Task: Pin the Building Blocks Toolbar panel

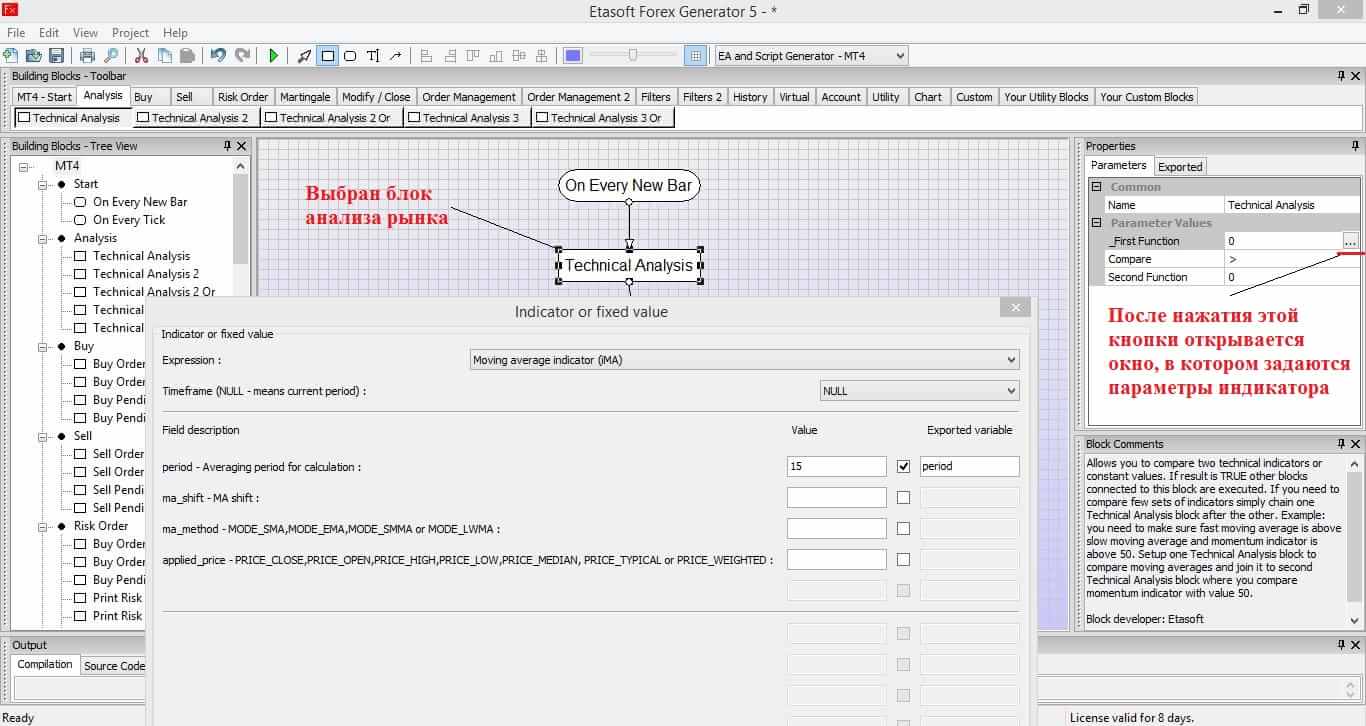Action: point(1341,76)
